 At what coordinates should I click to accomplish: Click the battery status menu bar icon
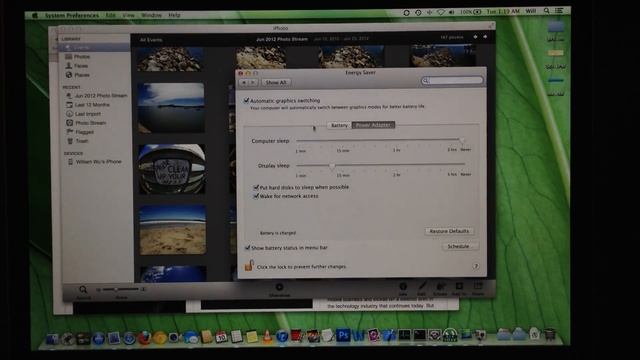coord(471,12)
